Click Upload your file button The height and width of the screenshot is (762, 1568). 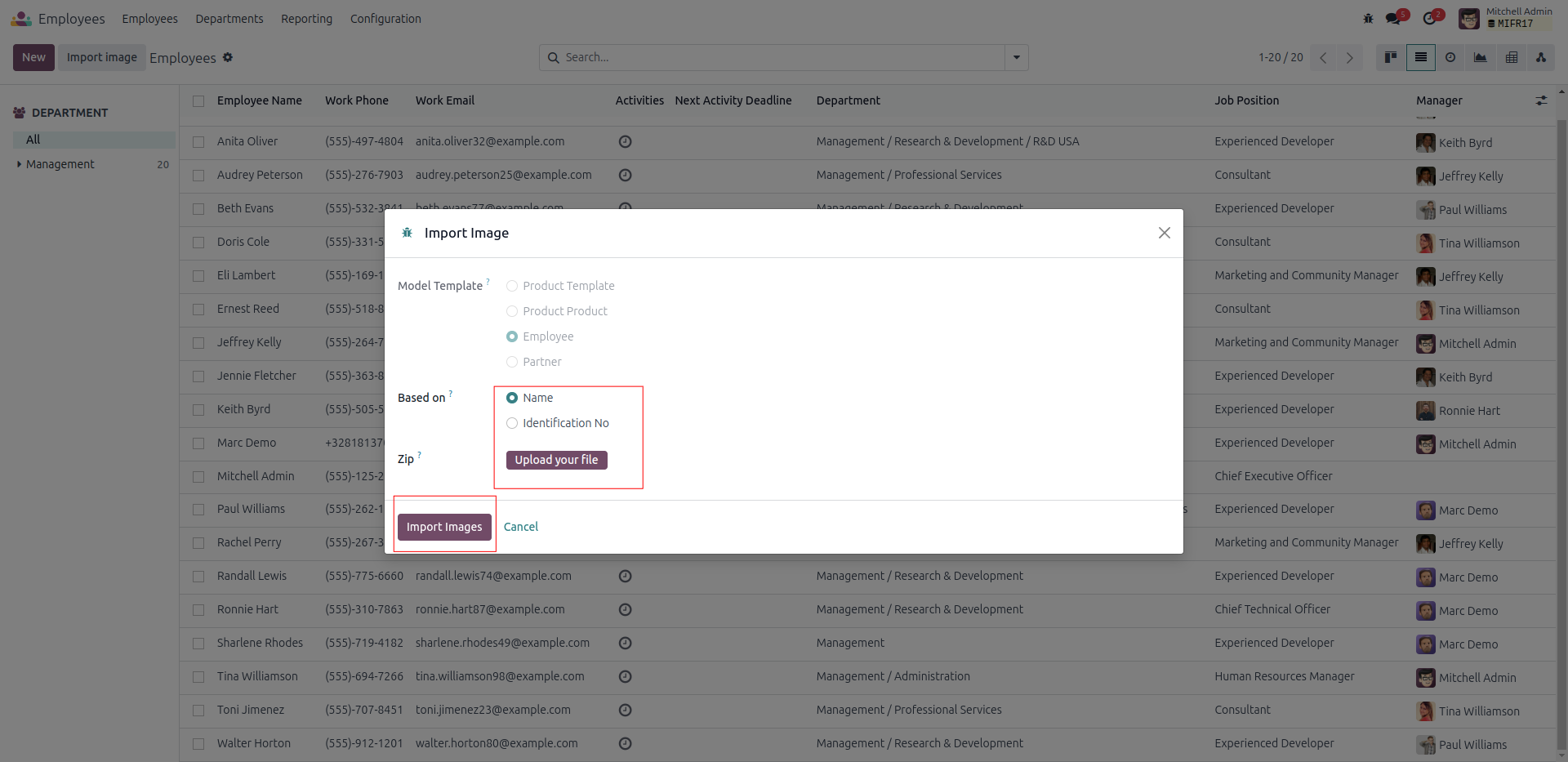pyautogui.click(x=556, y=460)
